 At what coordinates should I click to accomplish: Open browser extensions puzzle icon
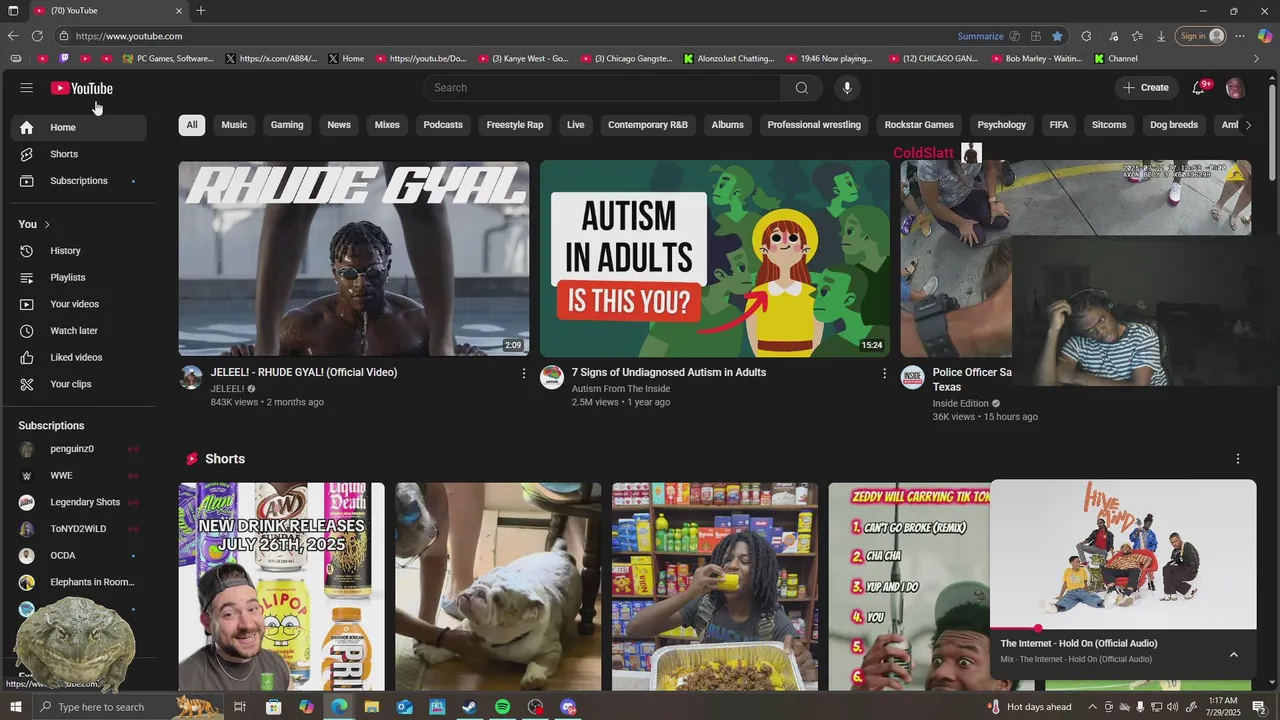(x=1086, y=36)
